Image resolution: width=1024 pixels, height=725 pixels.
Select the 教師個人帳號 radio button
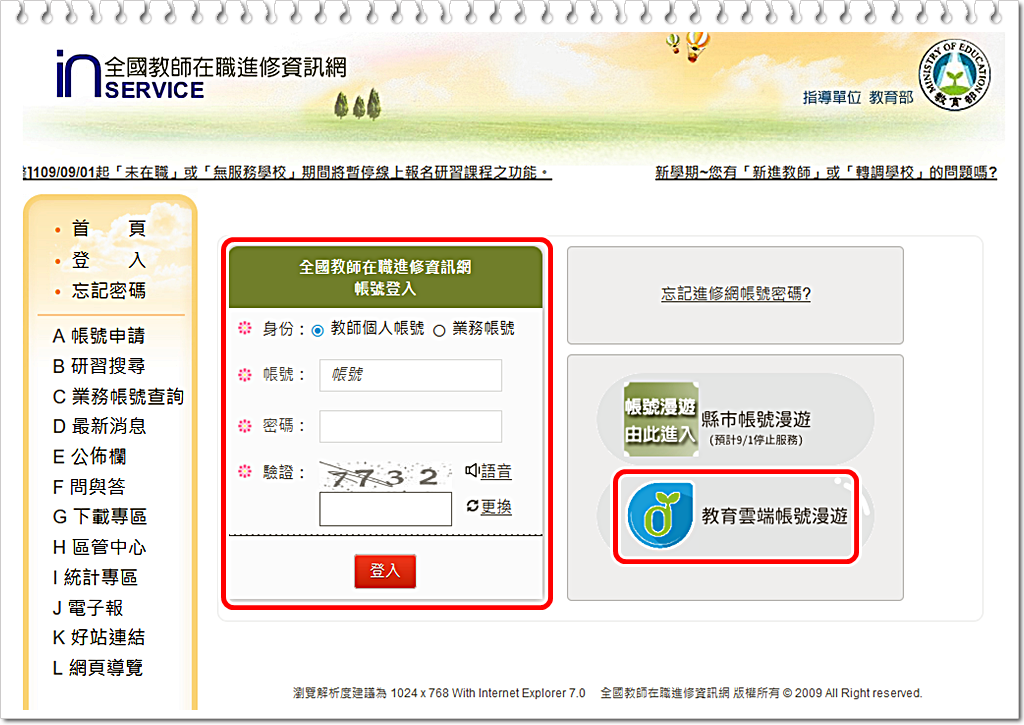tap(317, 330)
